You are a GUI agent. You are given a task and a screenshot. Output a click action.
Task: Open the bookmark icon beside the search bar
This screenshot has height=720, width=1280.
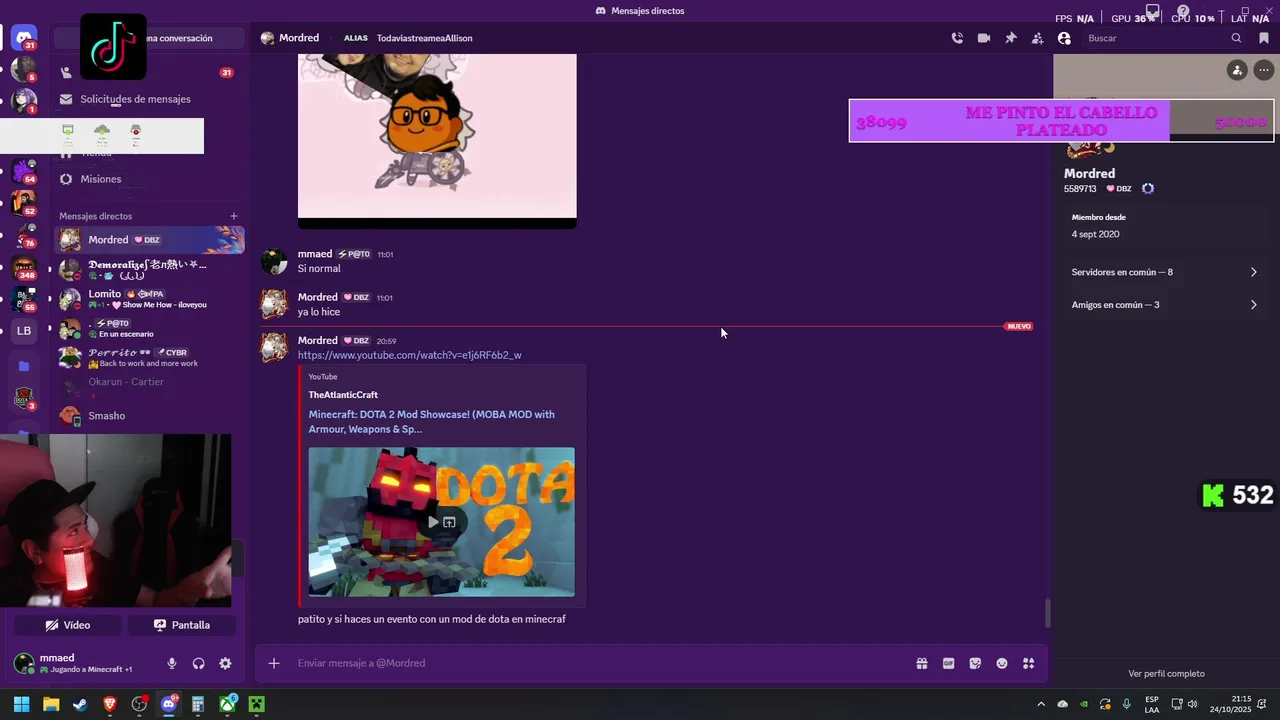(x=1264, y=38)
